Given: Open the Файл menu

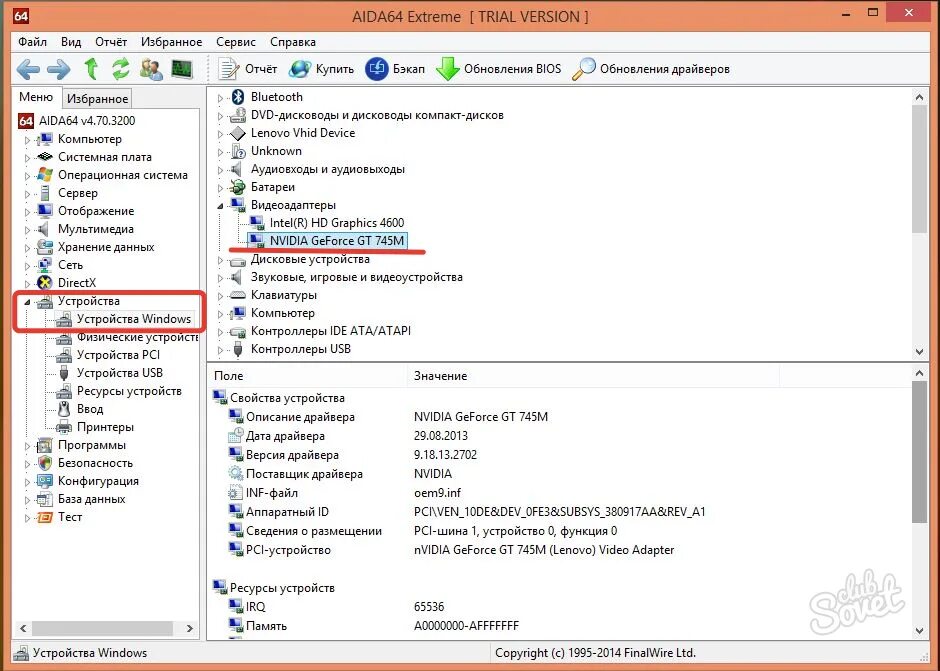Looking at the screenshot, I should 32,42.
